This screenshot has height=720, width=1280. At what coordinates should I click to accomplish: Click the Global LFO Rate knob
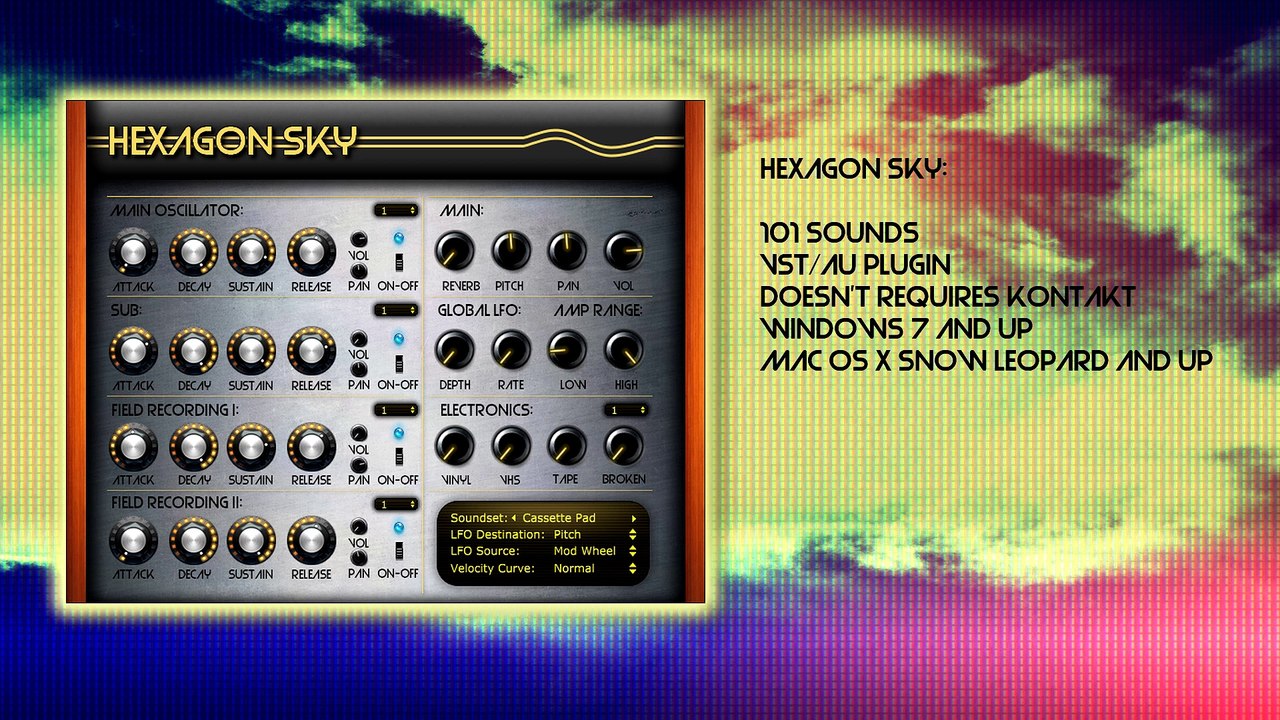510,349
